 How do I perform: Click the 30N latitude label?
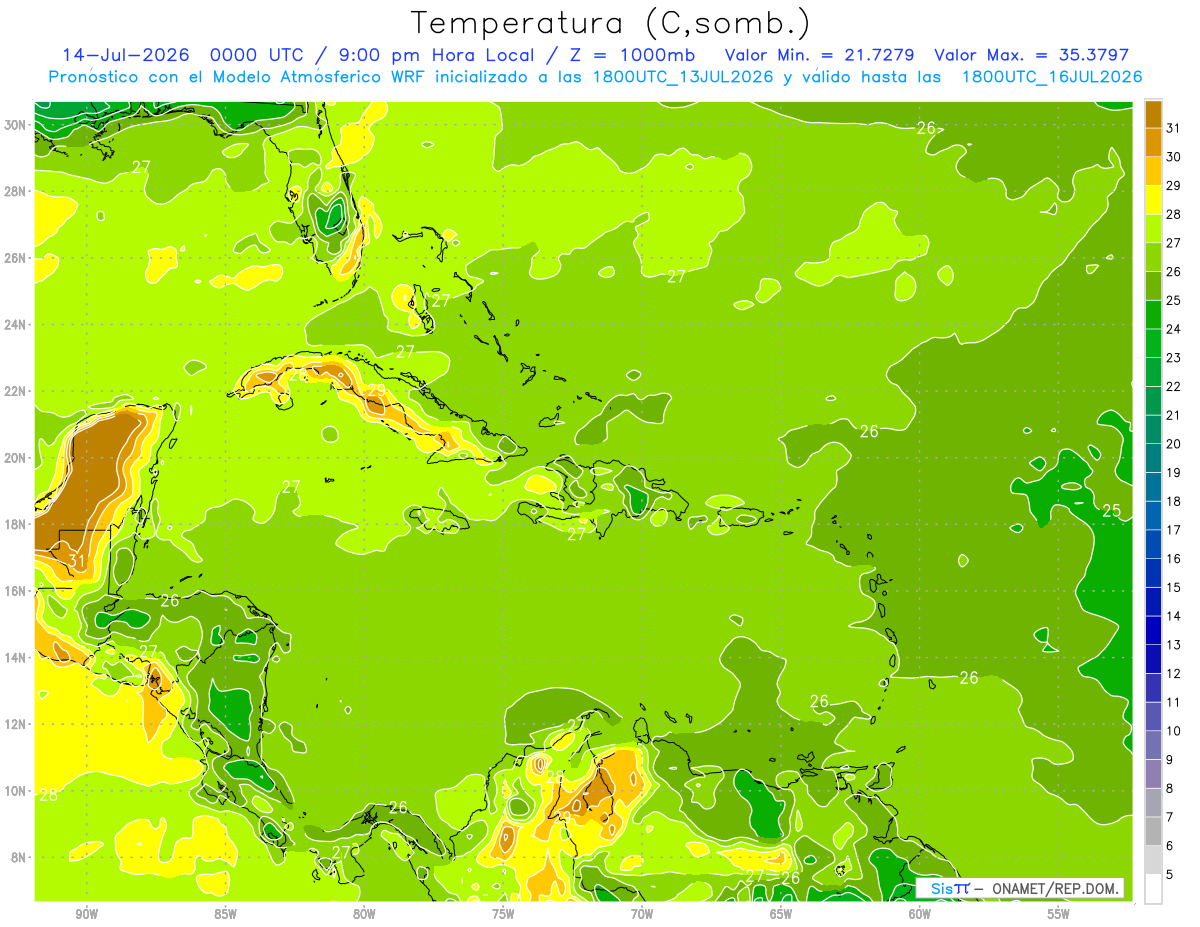[16, 124]
